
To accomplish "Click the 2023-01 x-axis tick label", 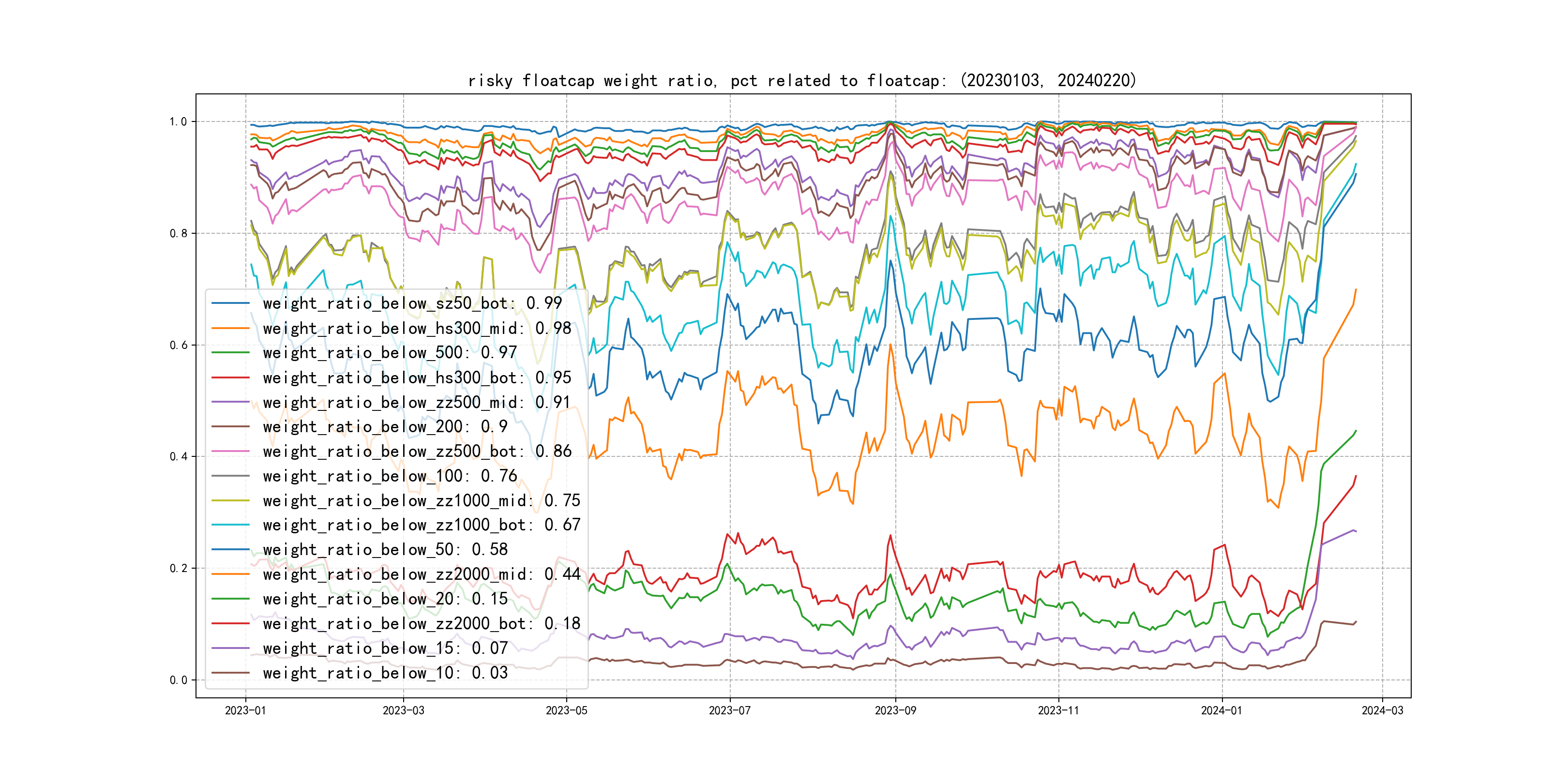I will click(245, 710).
